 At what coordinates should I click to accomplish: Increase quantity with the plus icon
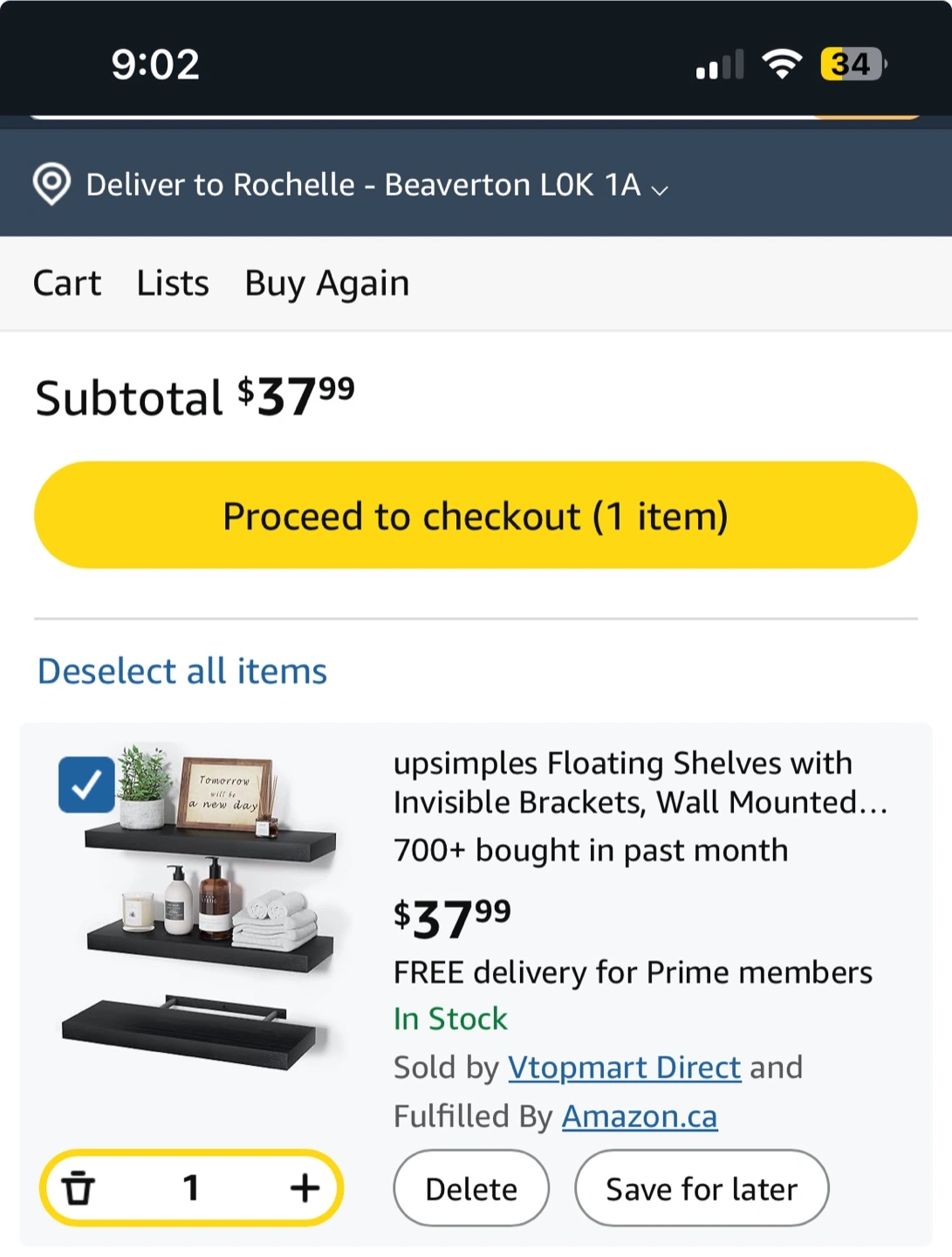tap(305, 1188)
